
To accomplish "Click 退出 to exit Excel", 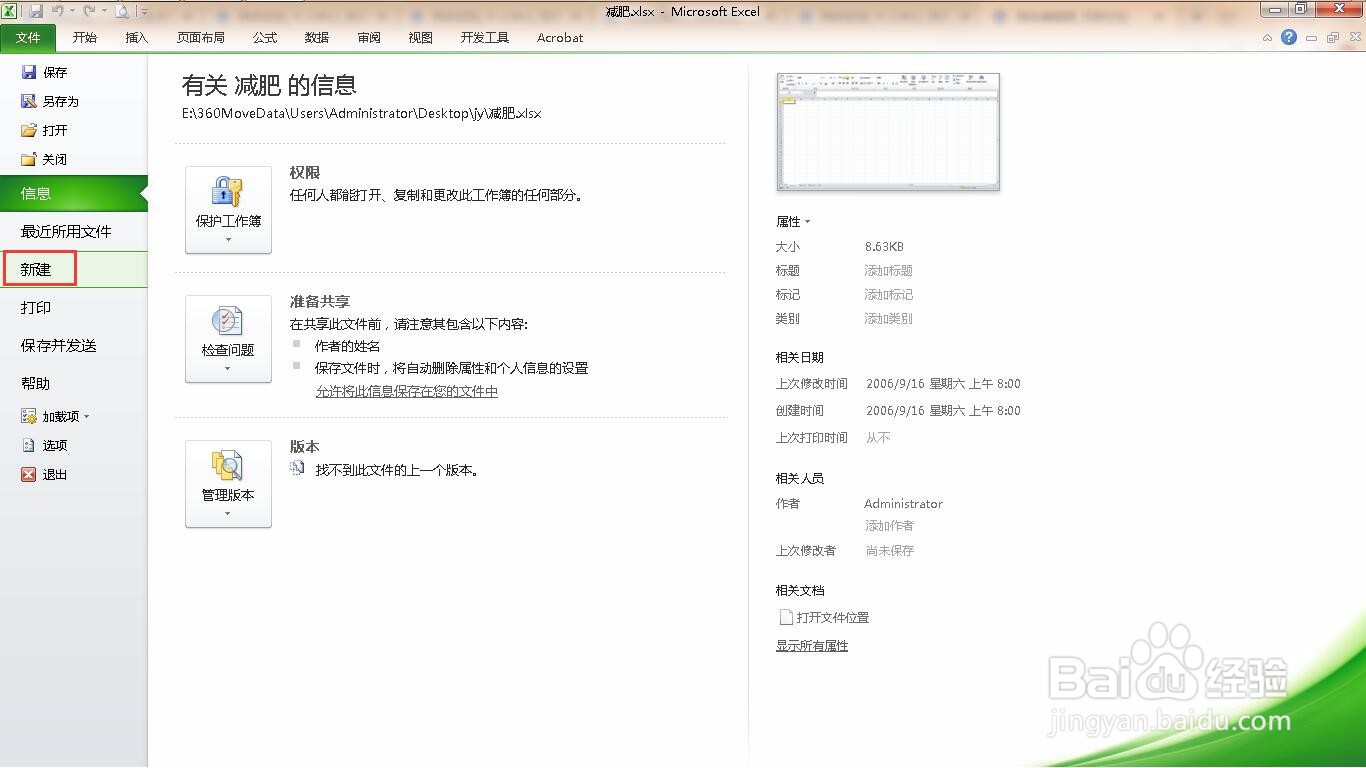I will [x=45, y=474].
